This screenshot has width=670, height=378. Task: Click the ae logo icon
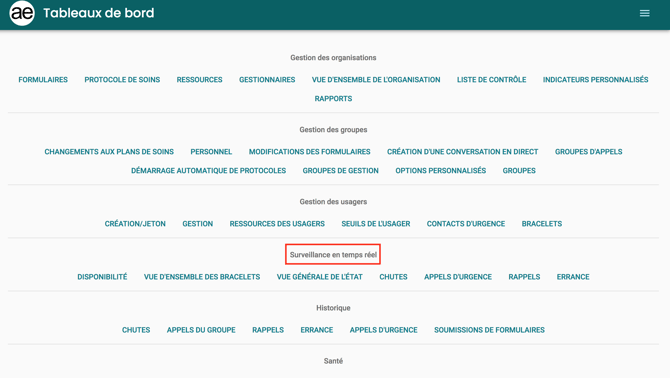tap(22, 13)
